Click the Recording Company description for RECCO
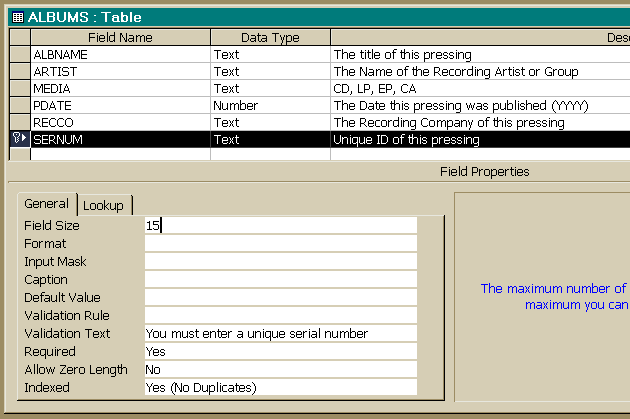The width and height of the screenshot is (630, 419). coord(449,123)
